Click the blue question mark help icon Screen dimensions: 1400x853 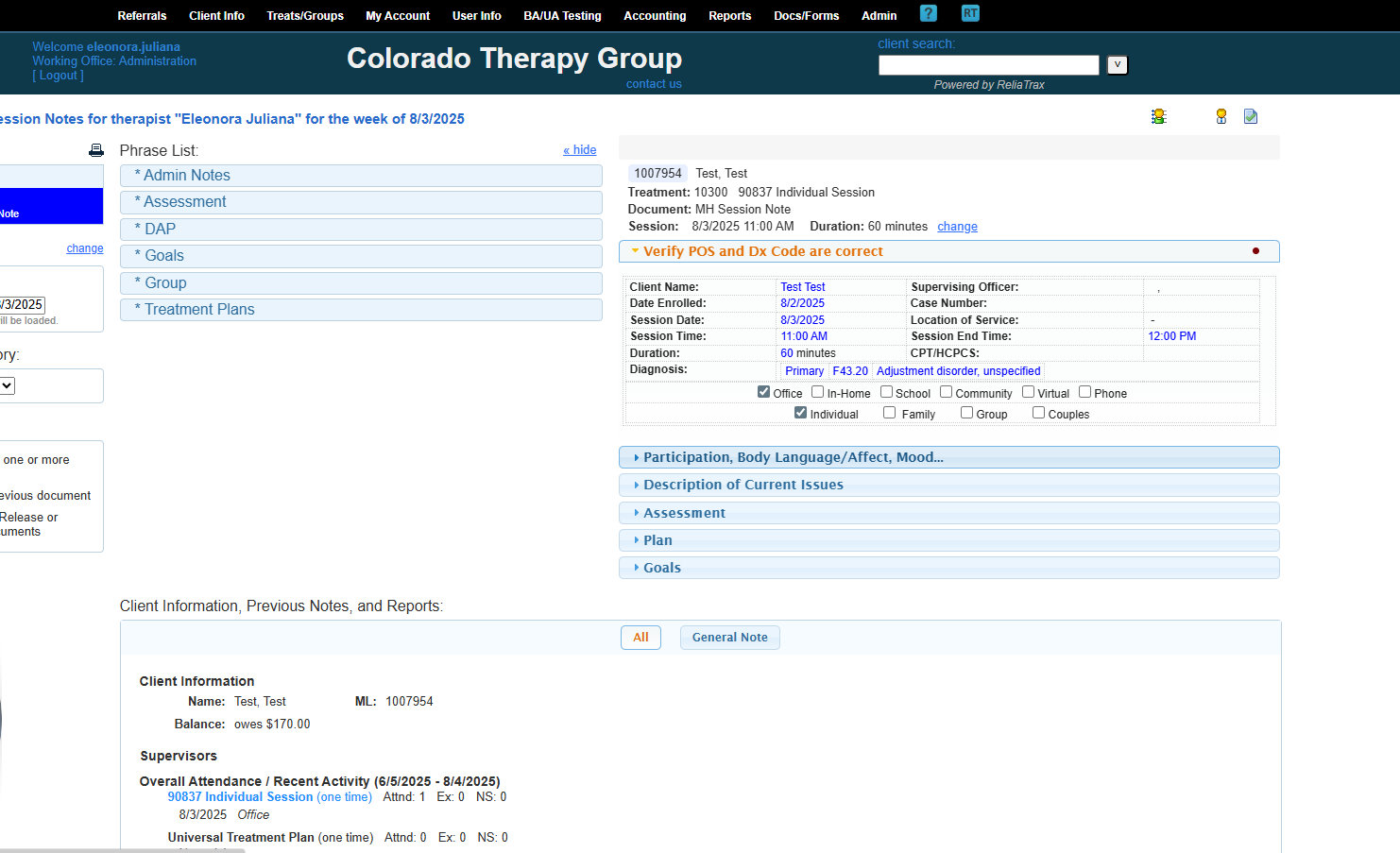[928, 13]
